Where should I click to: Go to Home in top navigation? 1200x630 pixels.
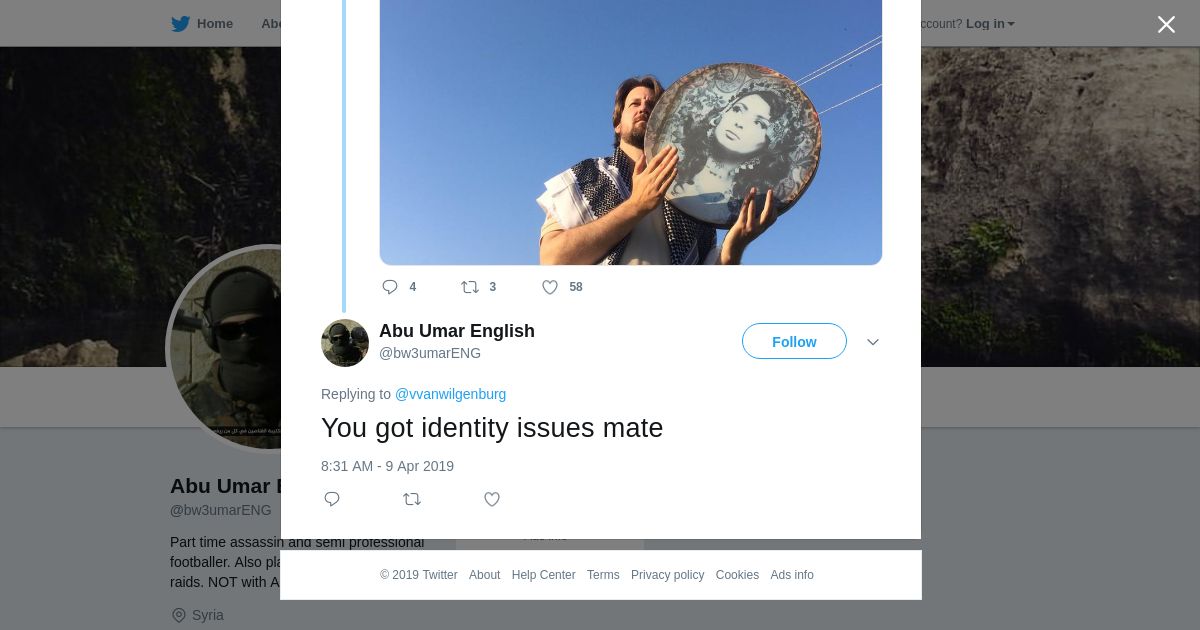point(215,24)
